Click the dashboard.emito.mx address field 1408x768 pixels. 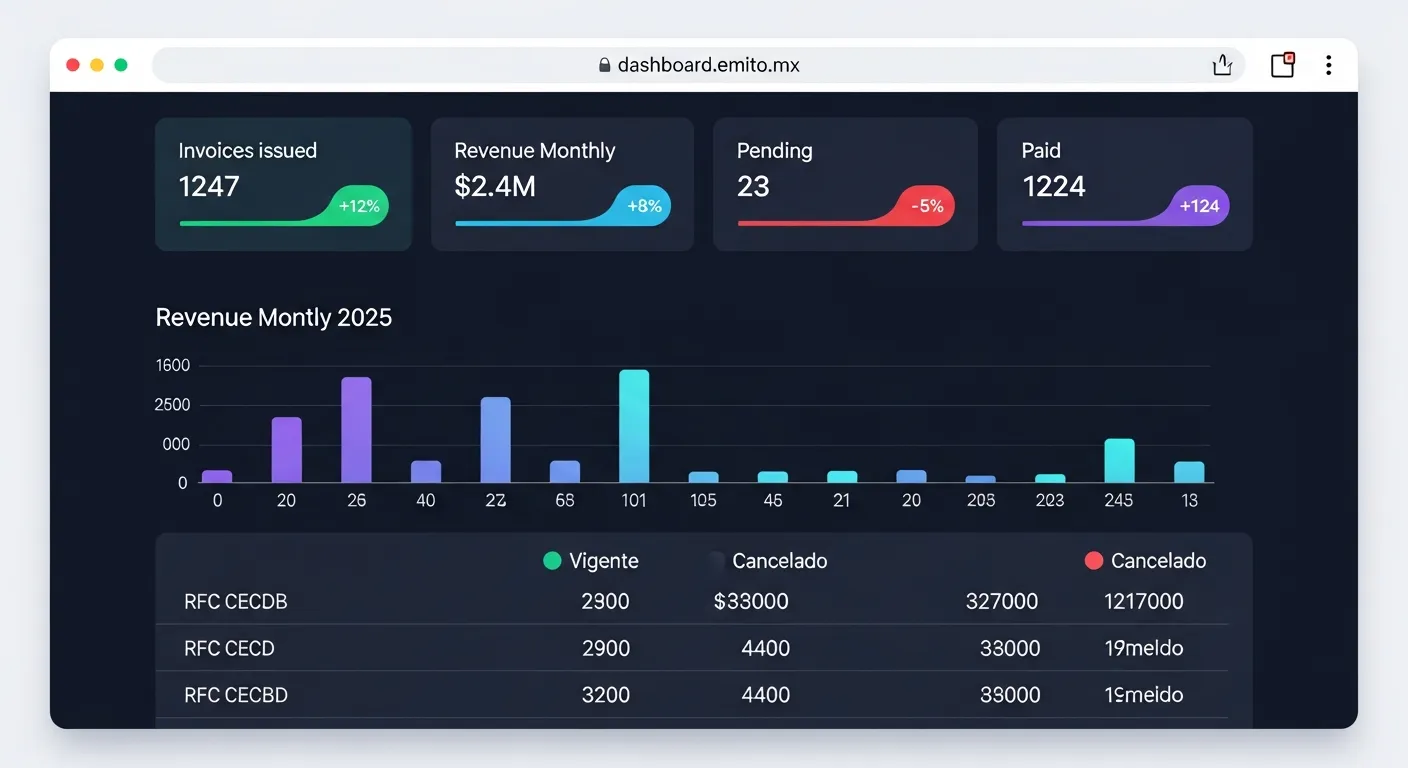708,65
